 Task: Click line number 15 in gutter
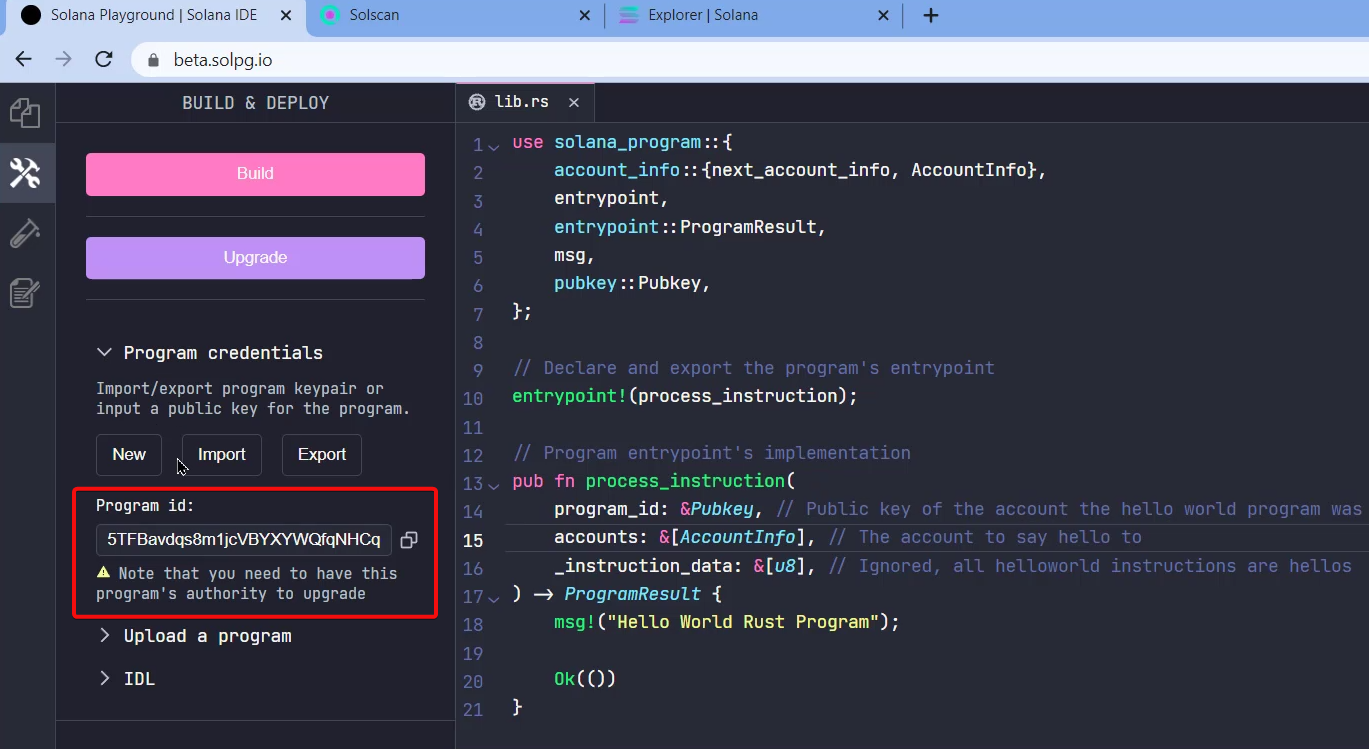[x=474, y=540]
